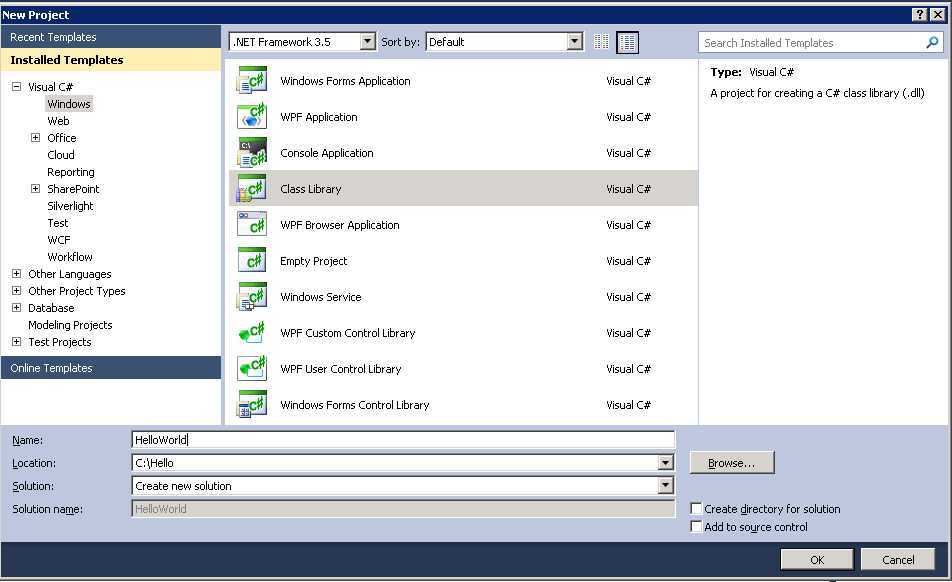The image size is (952, 582).
Task: Click the Windows Forms Application template icon
Action: click(251, 81)
